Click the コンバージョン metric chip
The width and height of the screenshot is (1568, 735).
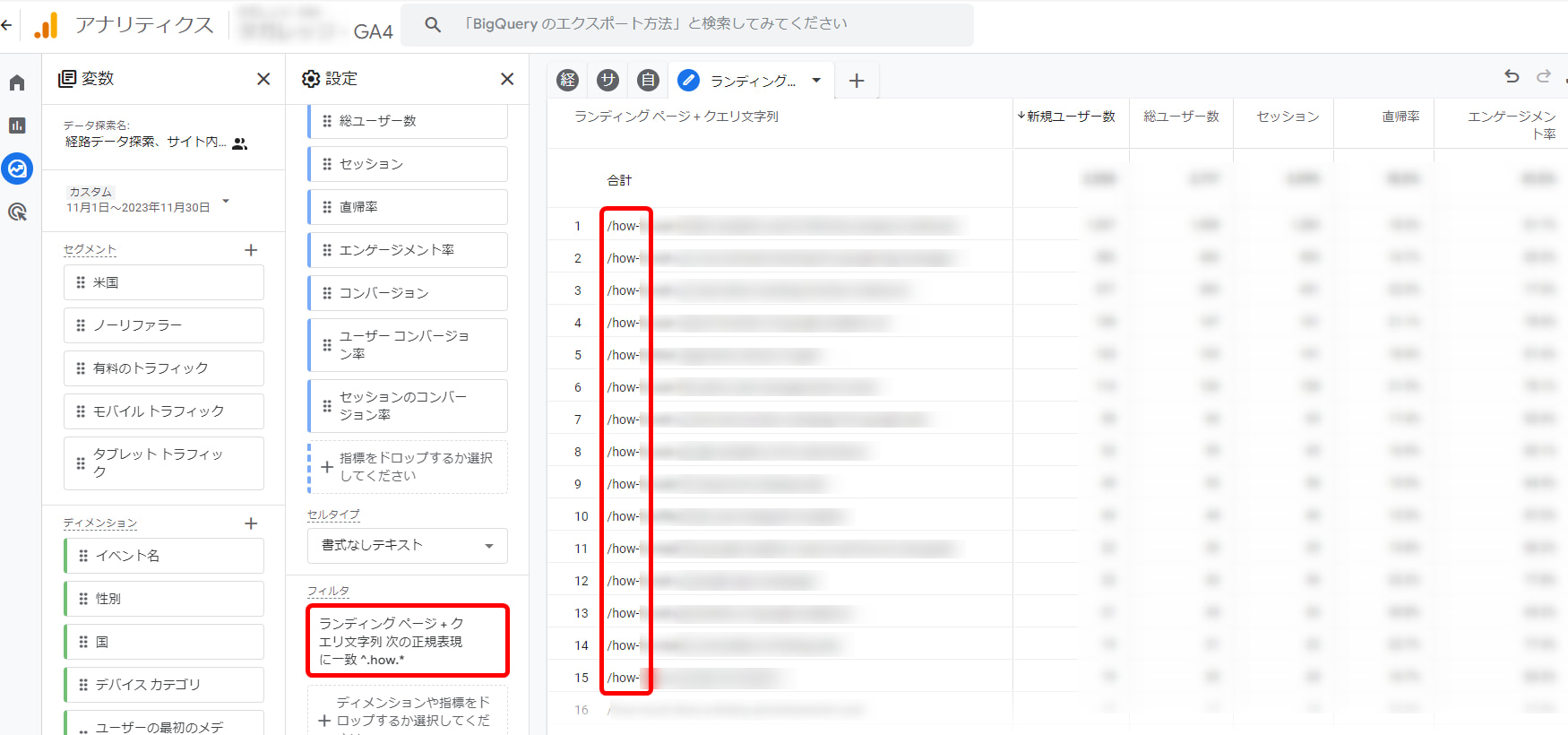pos(408,293)
